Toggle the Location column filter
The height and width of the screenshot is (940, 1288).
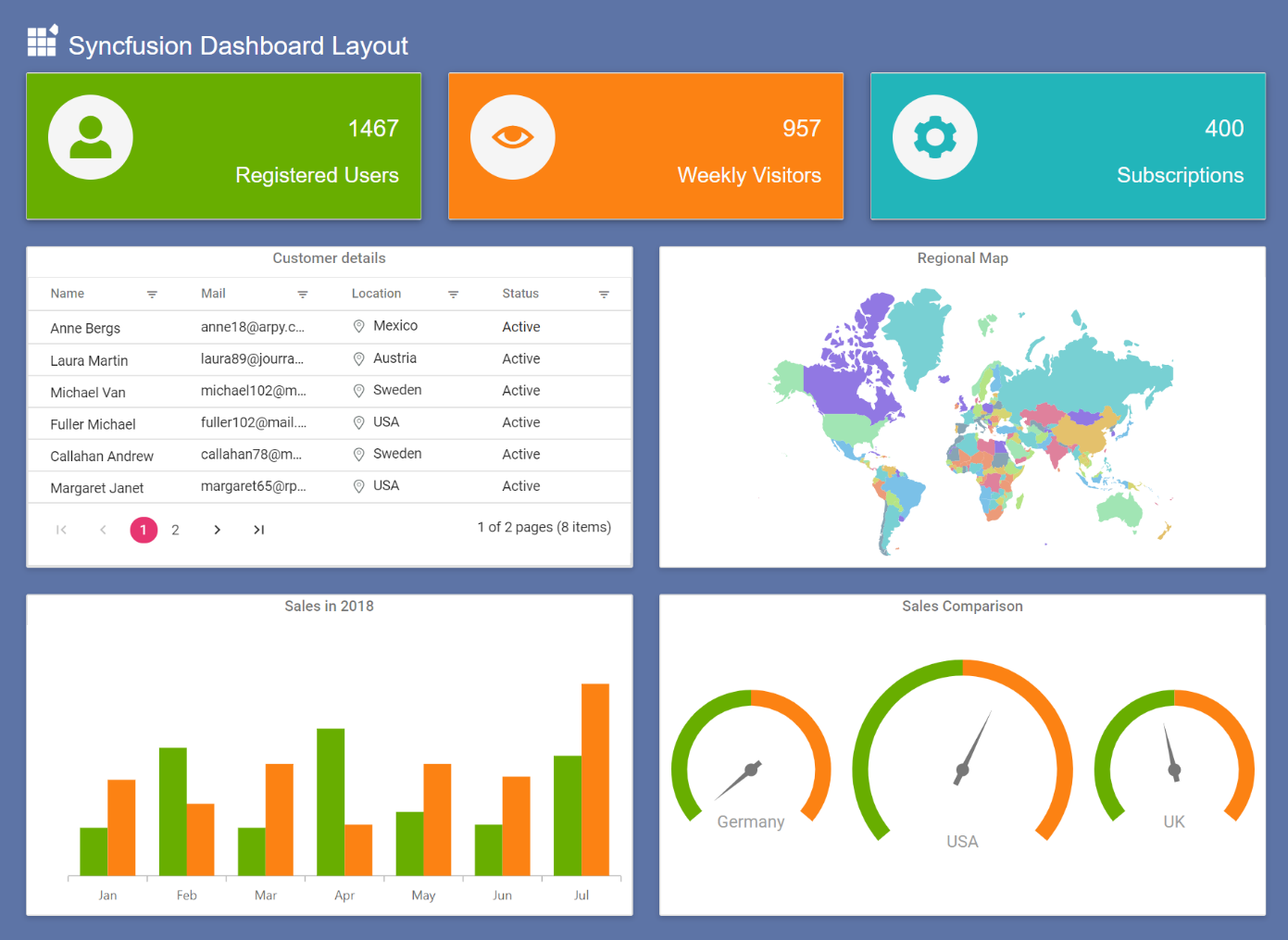[x=453, y=294]
